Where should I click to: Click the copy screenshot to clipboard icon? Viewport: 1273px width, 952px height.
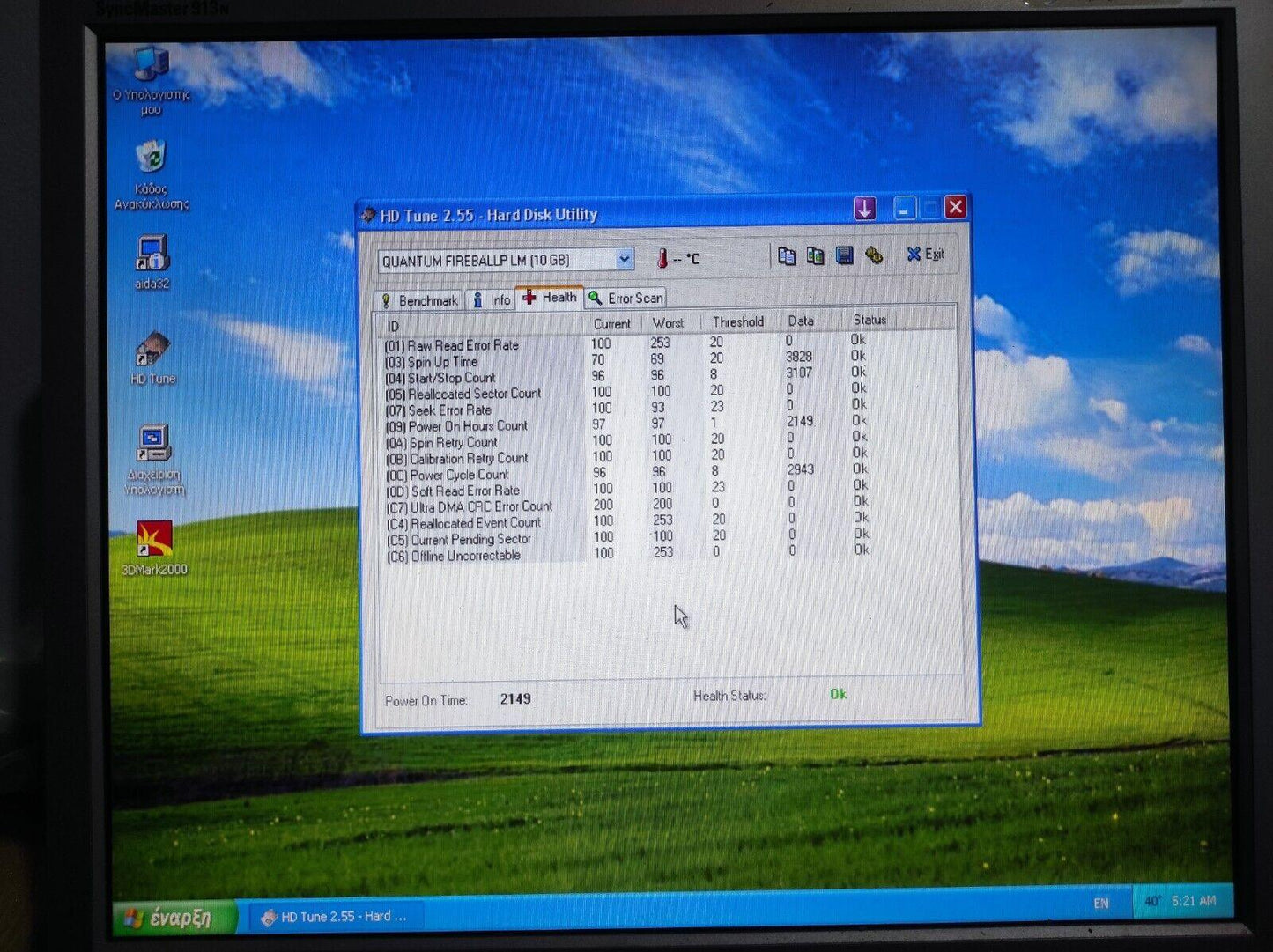point(815,256)
